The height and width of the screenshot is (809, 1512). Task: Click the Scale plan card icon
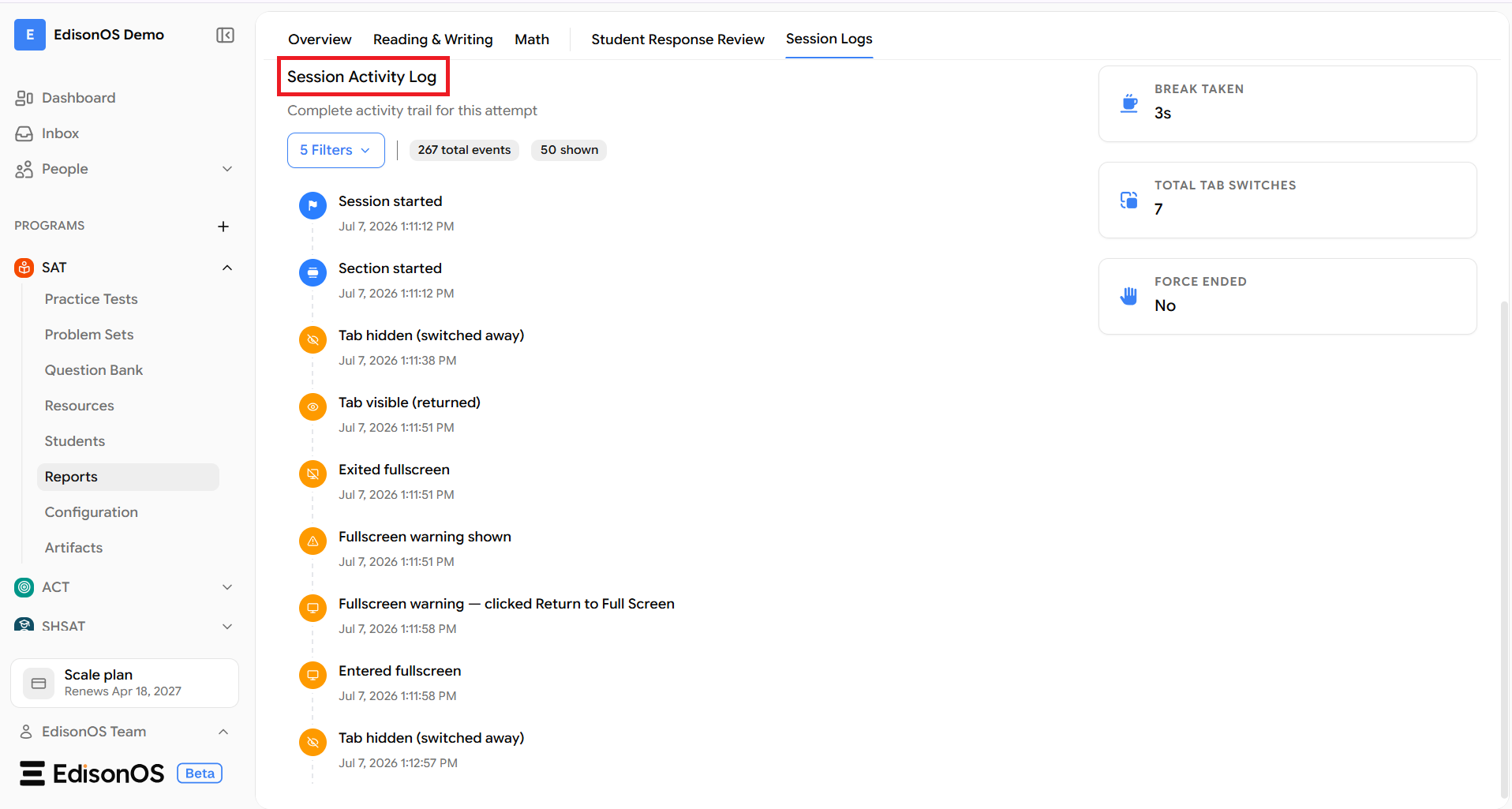[39, 684]
